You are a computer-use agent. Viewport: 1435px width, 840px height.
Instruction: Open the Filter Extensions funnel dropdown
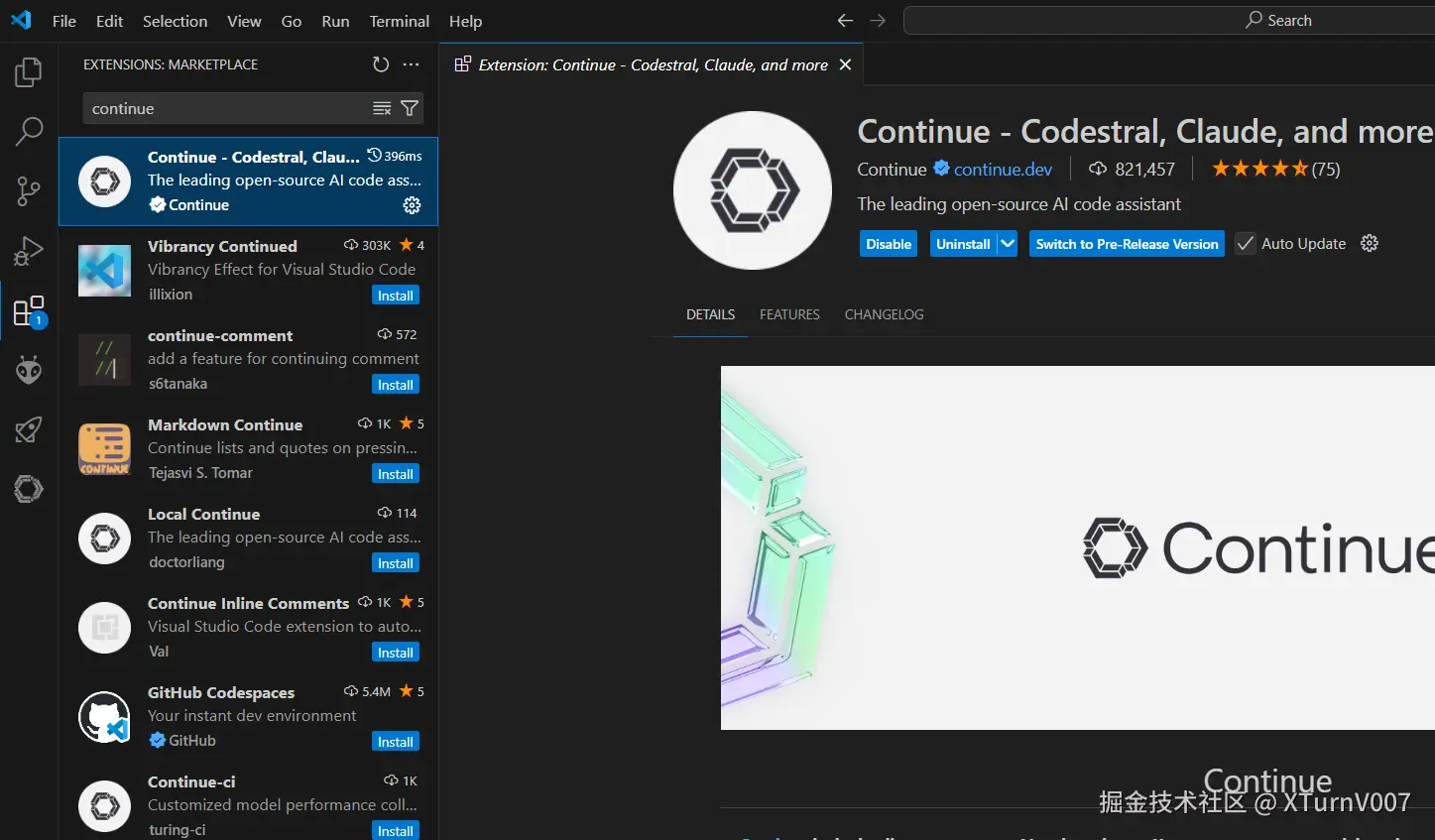pyautogui.click(x=409, y=108)
